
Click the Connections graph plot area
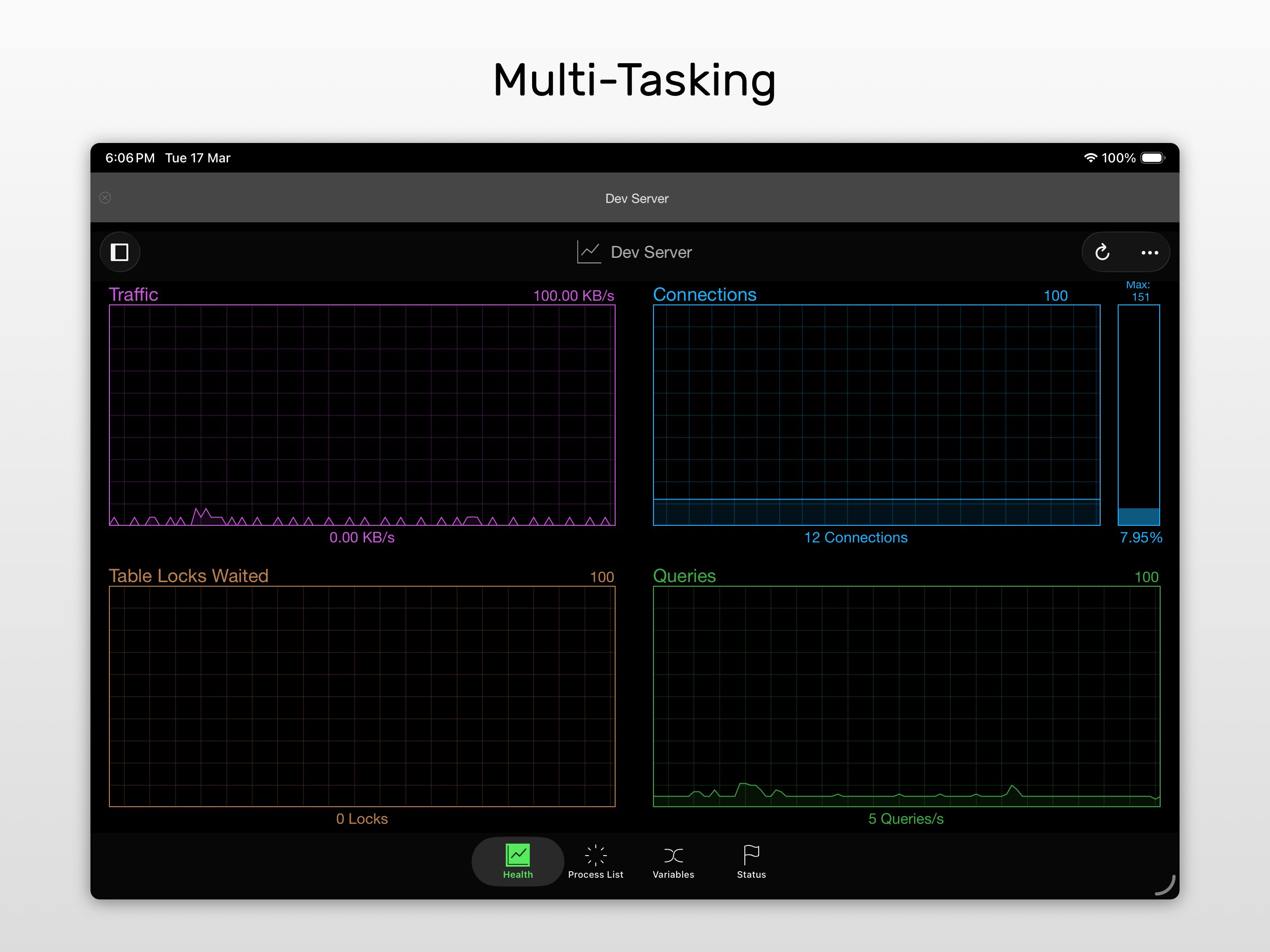pos(877,415)
